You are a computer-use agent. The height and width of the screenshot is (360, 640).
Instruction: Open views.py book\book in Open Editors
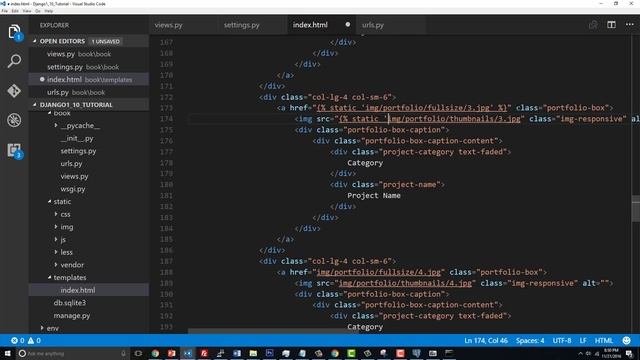89,54
